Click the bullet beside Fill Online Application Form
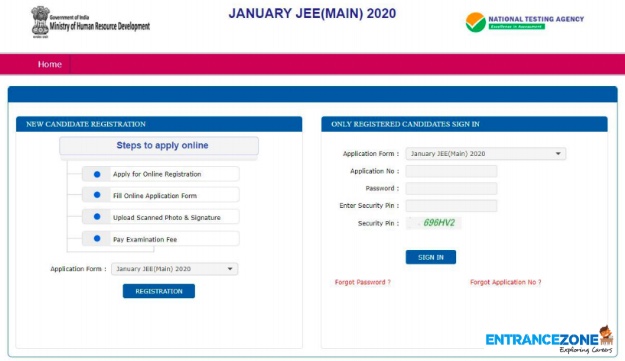Screen dimensions: 625x361 point(97,195)
